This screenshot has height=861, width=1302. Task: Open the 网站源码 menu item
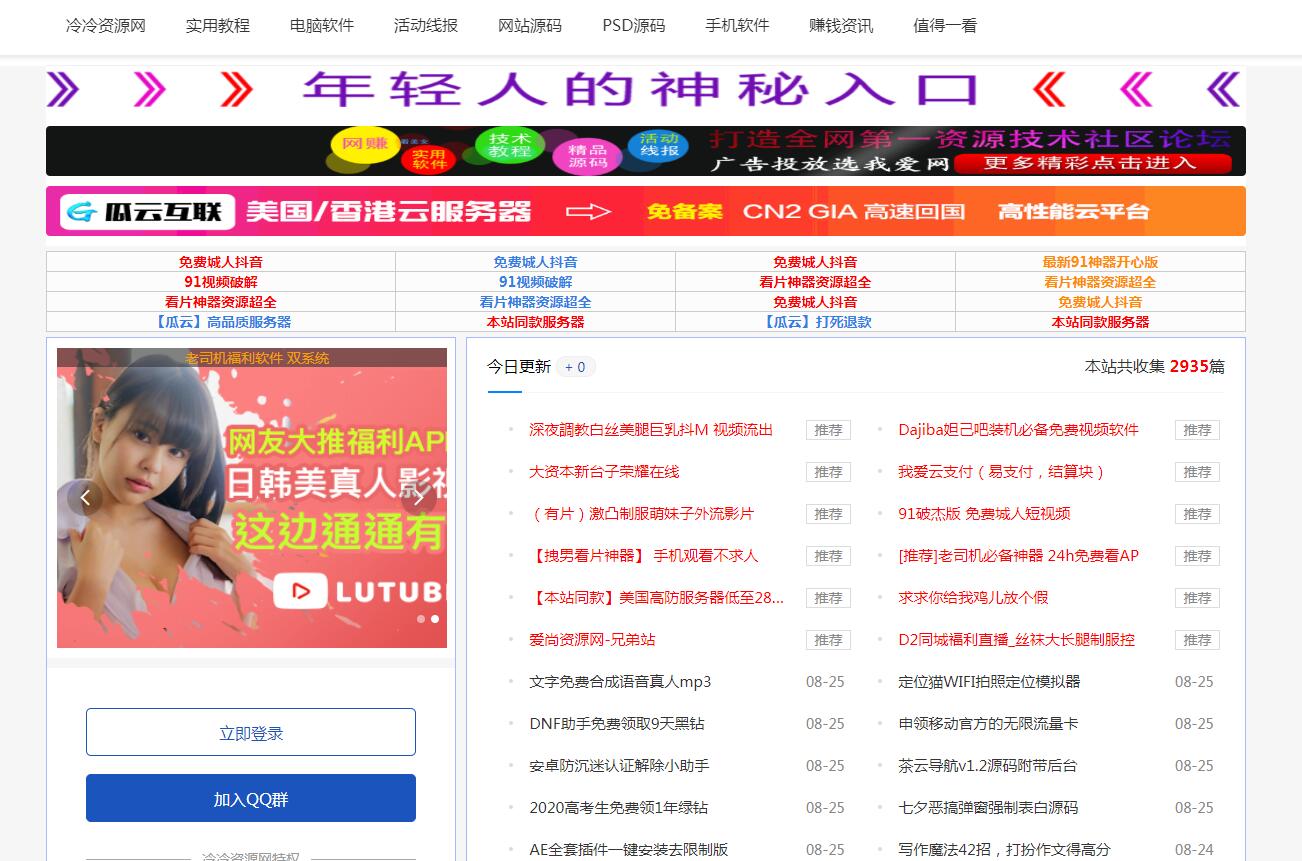tap(530, 26)
